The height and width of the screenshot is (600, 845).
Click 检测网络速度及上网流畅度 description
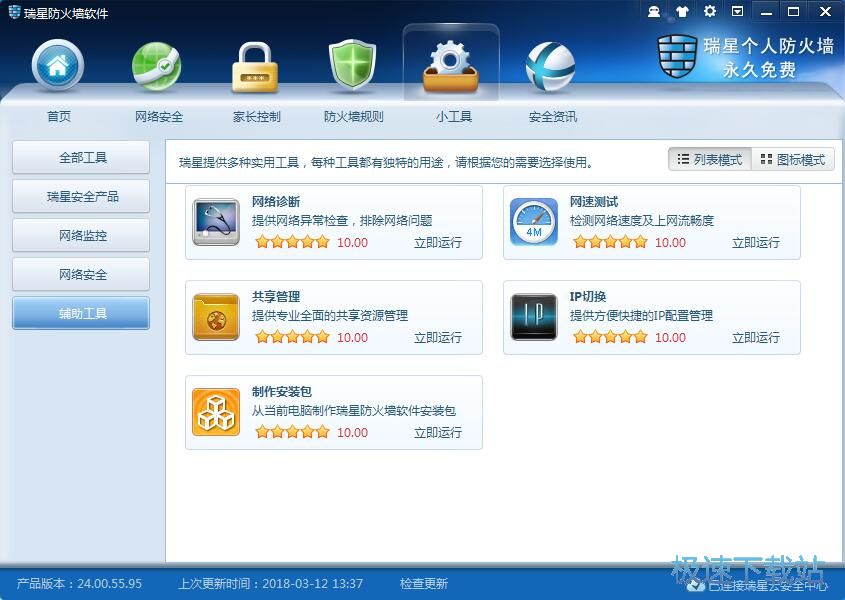click(x=642, y=220)
